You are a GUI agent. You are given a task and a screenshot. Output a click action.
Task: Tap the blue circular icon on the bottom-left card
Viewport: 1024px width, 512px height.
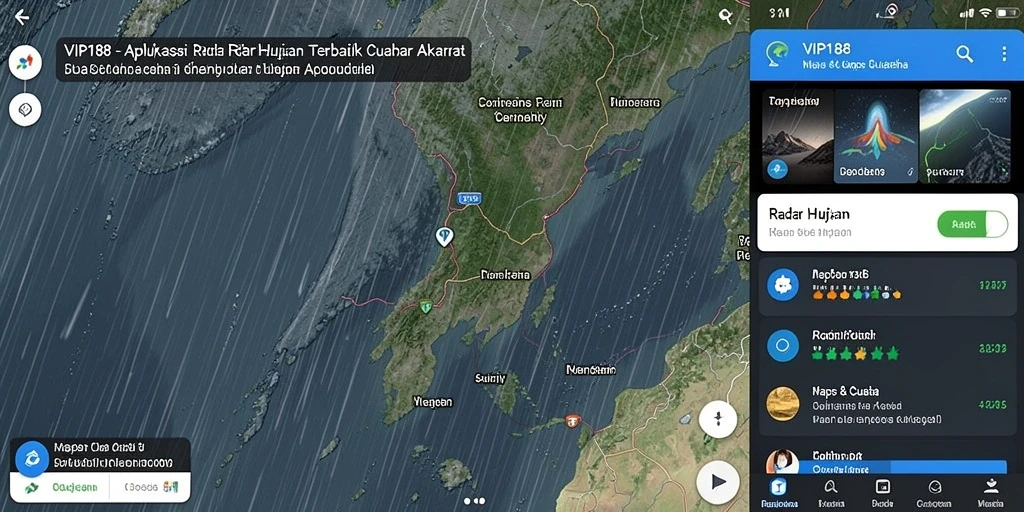pos(32,458)
